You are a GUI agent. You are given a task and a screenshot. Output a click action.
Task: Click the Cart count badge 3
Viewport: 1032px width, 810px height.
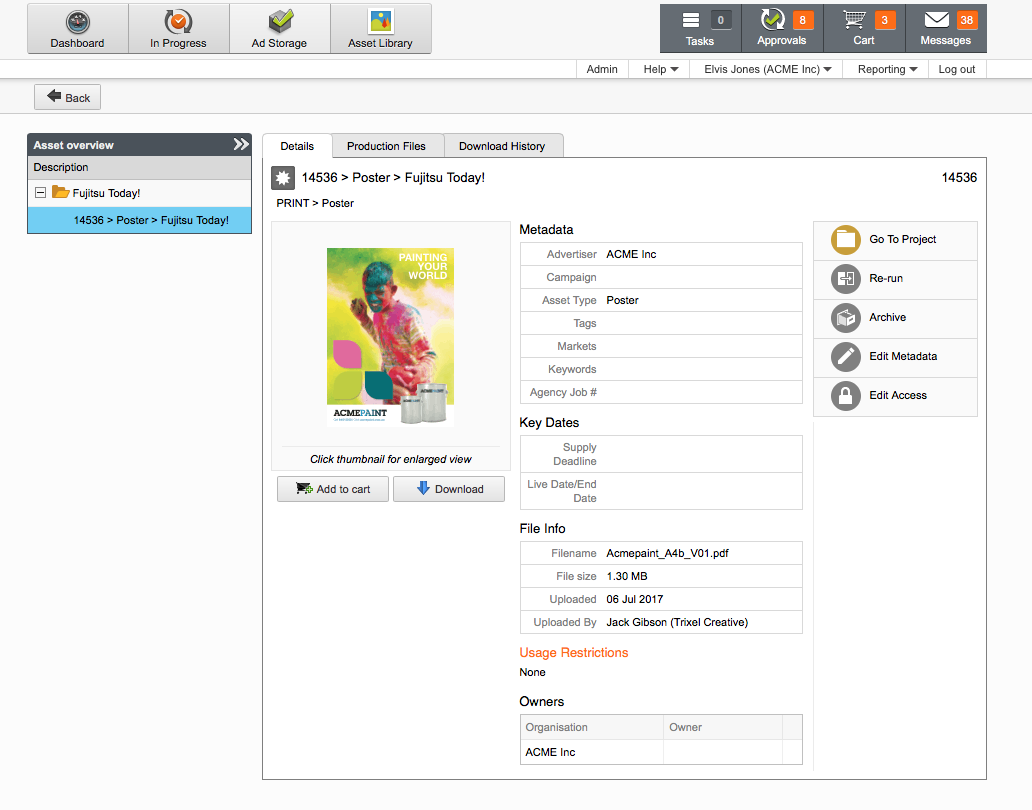tap(885, 20)
